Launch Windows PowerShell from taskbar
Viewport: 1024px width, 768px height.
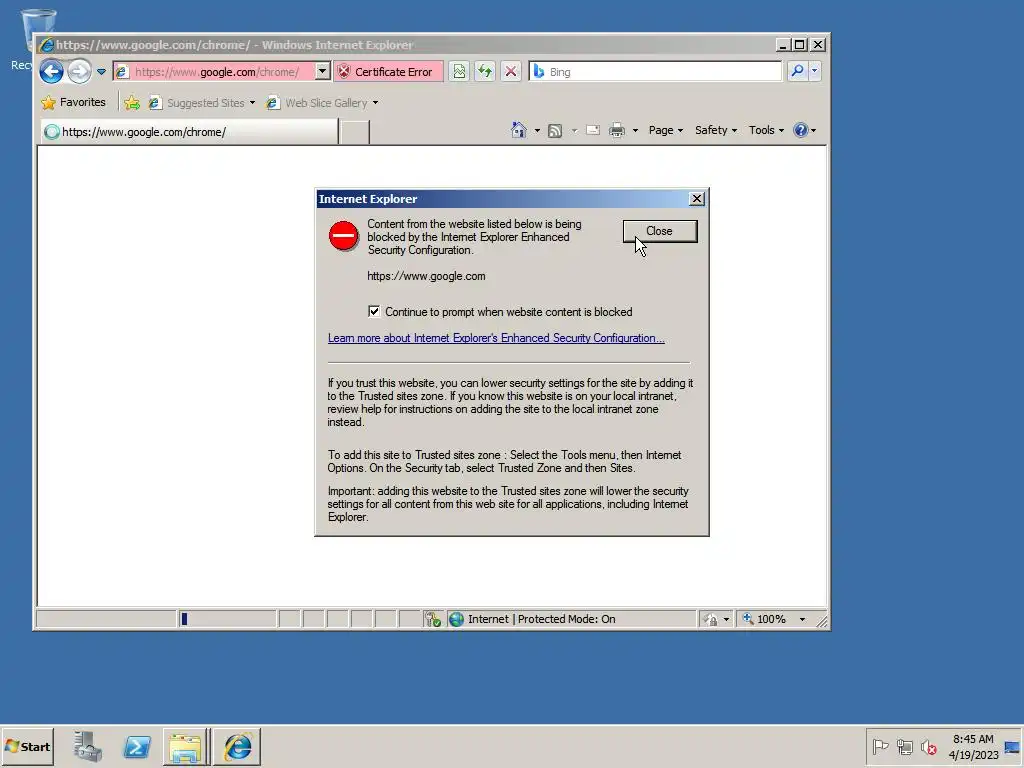pyautogui.click(x=137, y=746)
